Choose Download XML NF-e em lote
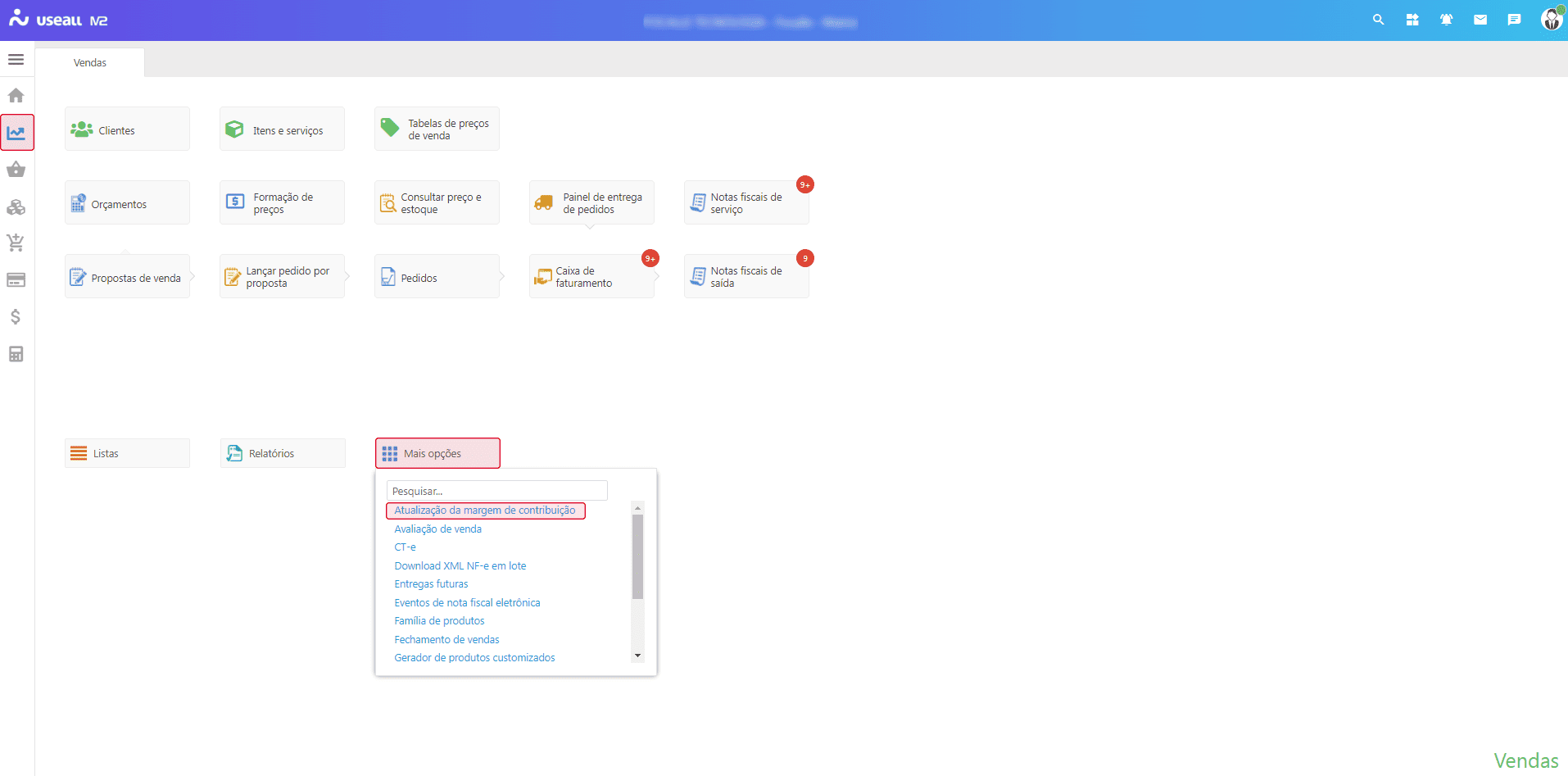Viewport: 1568px width, 776px height. coord(460,566)
